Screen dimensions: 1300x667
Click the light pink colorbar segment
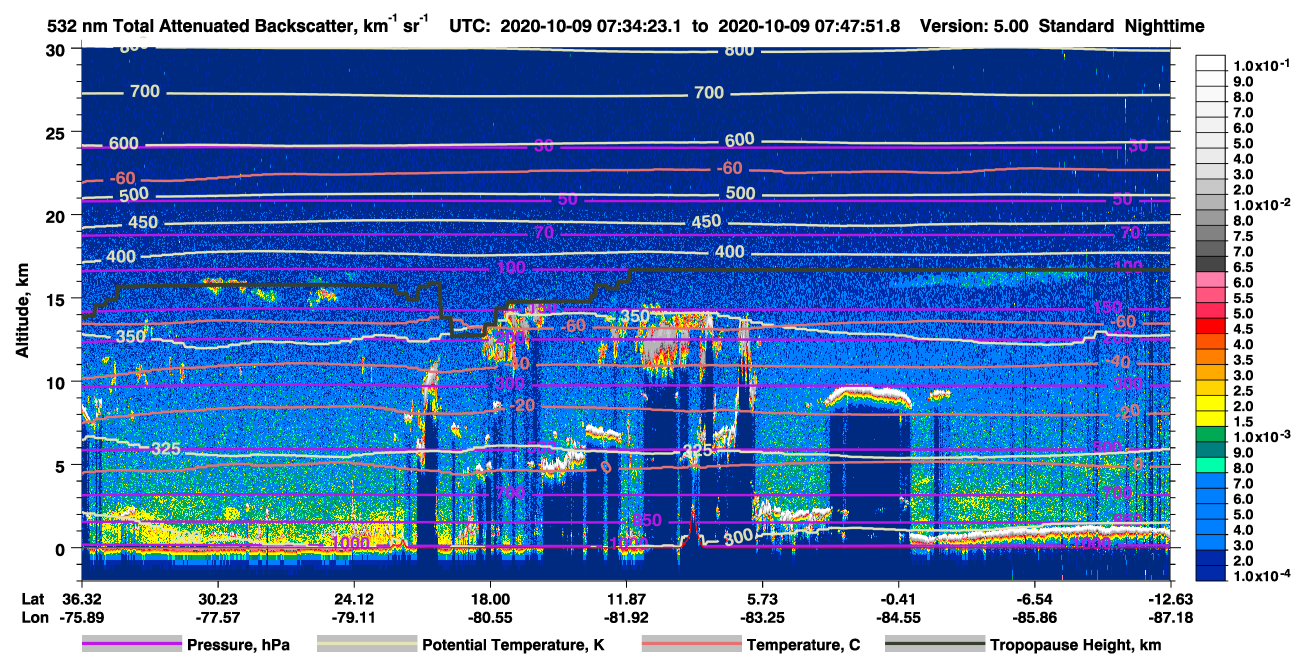tap(1213, 278)
